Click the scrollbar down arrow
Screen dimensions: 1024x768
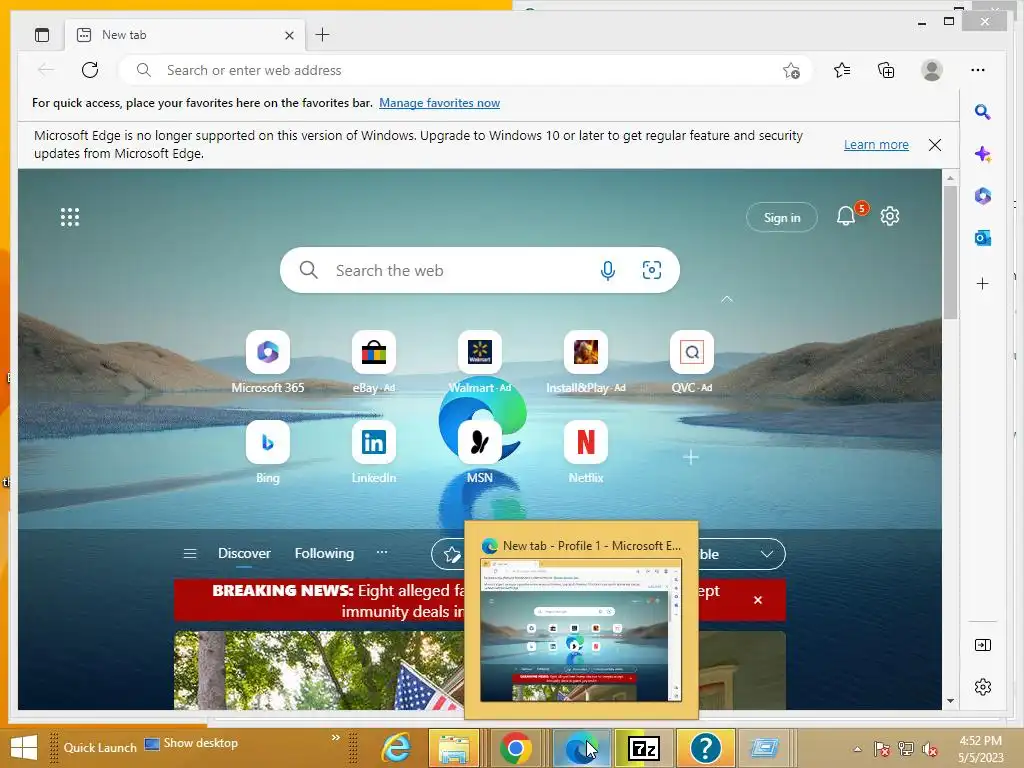pos(950,701)
